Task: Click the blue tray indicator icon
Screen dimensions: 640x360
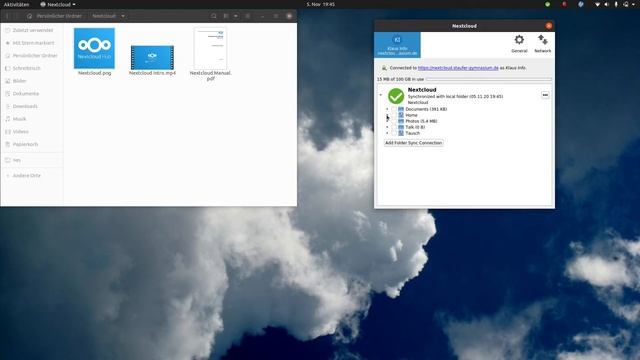Action: pos(580,4)
